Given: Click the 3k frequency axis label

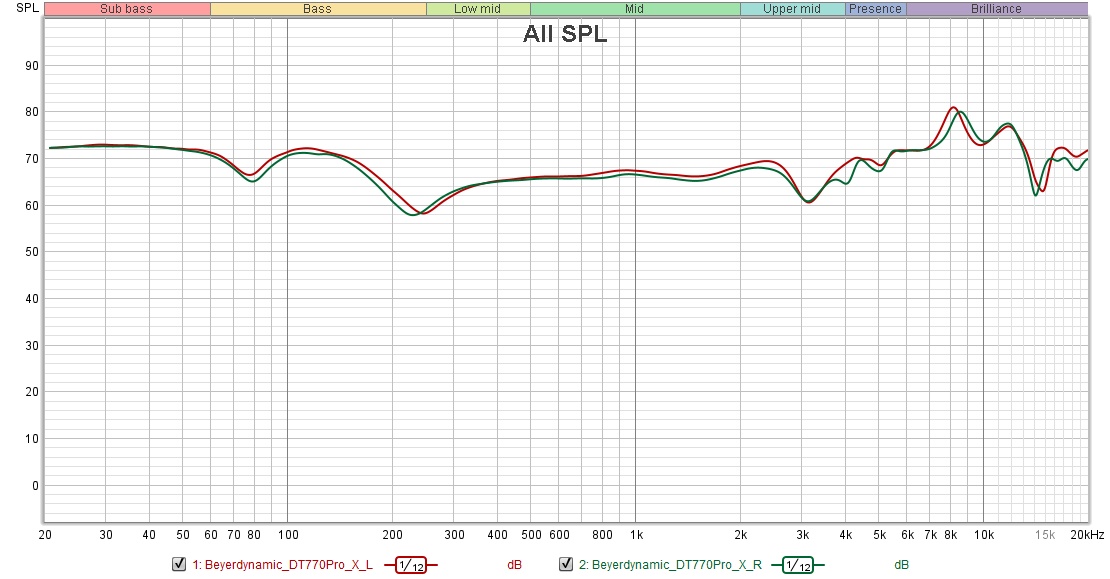Looking at the screenshot, I should pos(802,534).
